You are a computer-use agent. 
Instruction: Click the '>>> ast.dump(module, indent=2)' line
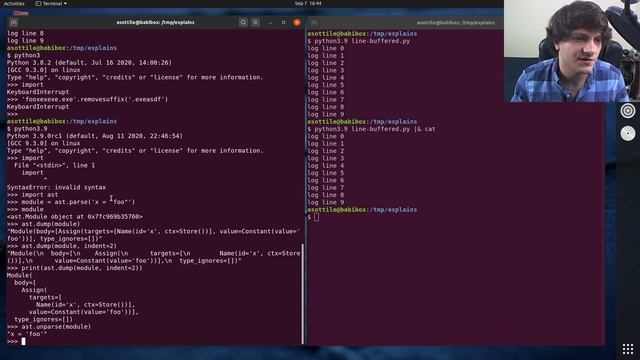pos(62,247)
